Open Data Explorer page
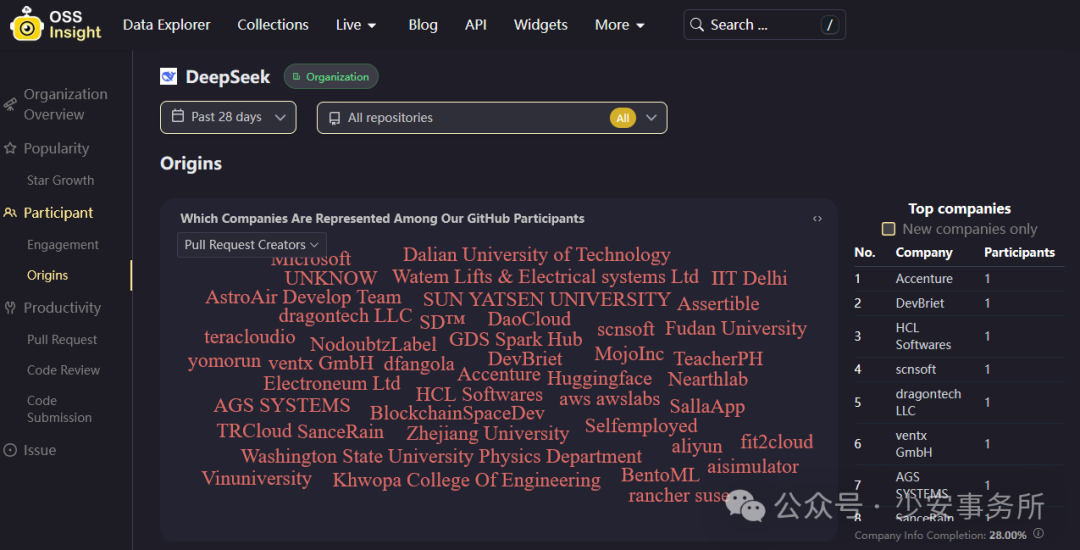This screenshot has height=550, width=1080. coord(167,25)
